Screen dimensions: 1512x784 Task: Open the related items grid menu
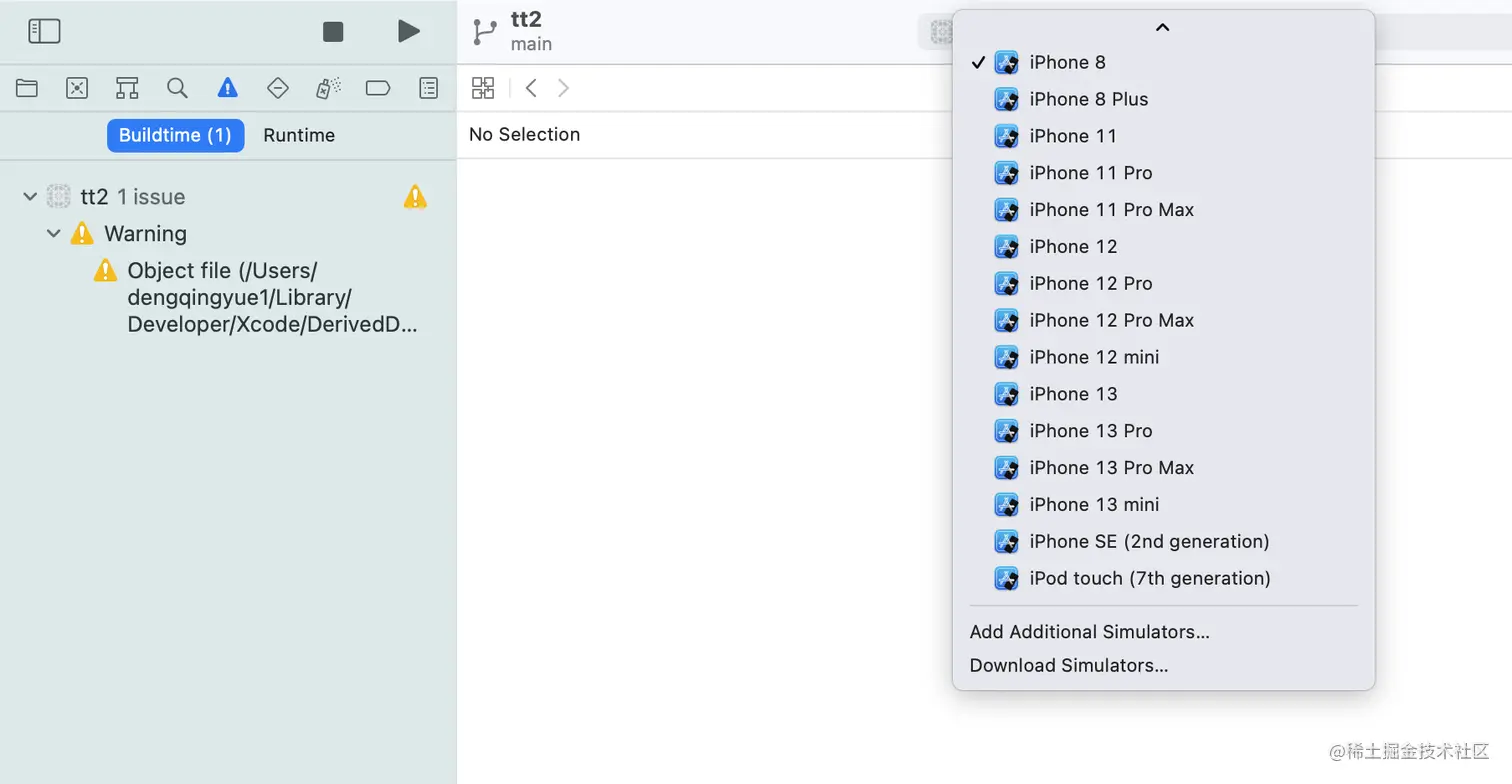coord(483,88)
